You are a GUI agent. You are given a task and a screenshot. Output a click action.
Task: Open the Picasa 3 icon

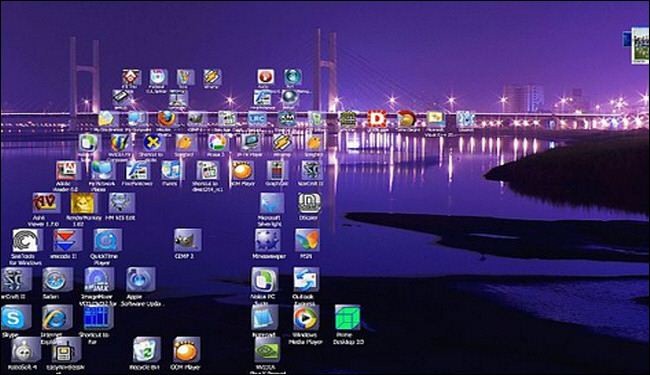coord(218,143)
